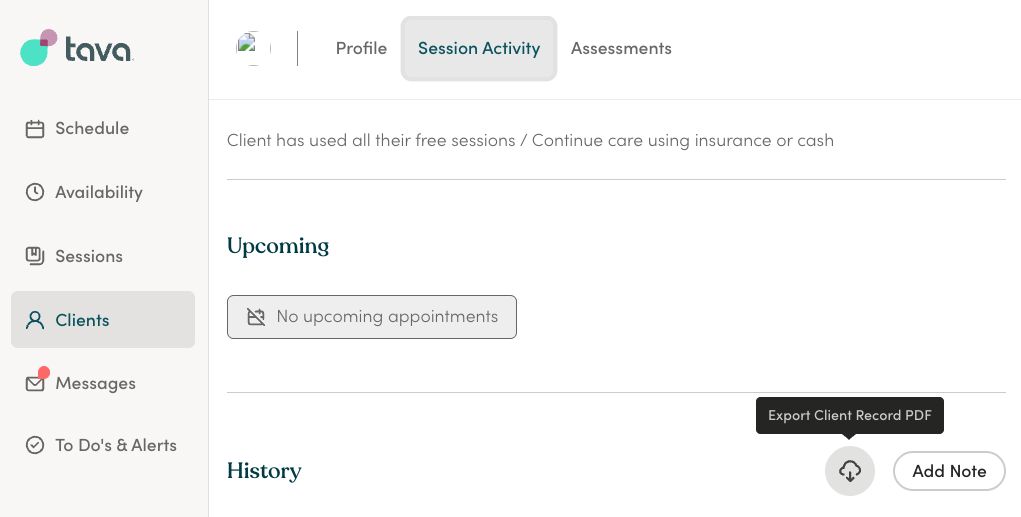Open Schedule via its calendar icon
The height and width of the screenshot is (517, 1021).
[35, 129]
